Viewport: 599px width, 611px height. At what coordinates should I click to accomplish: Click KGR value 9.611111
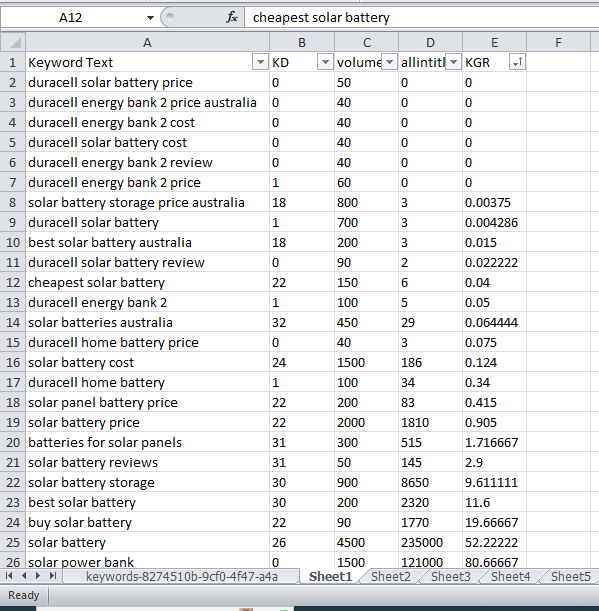tap(494, 482)
